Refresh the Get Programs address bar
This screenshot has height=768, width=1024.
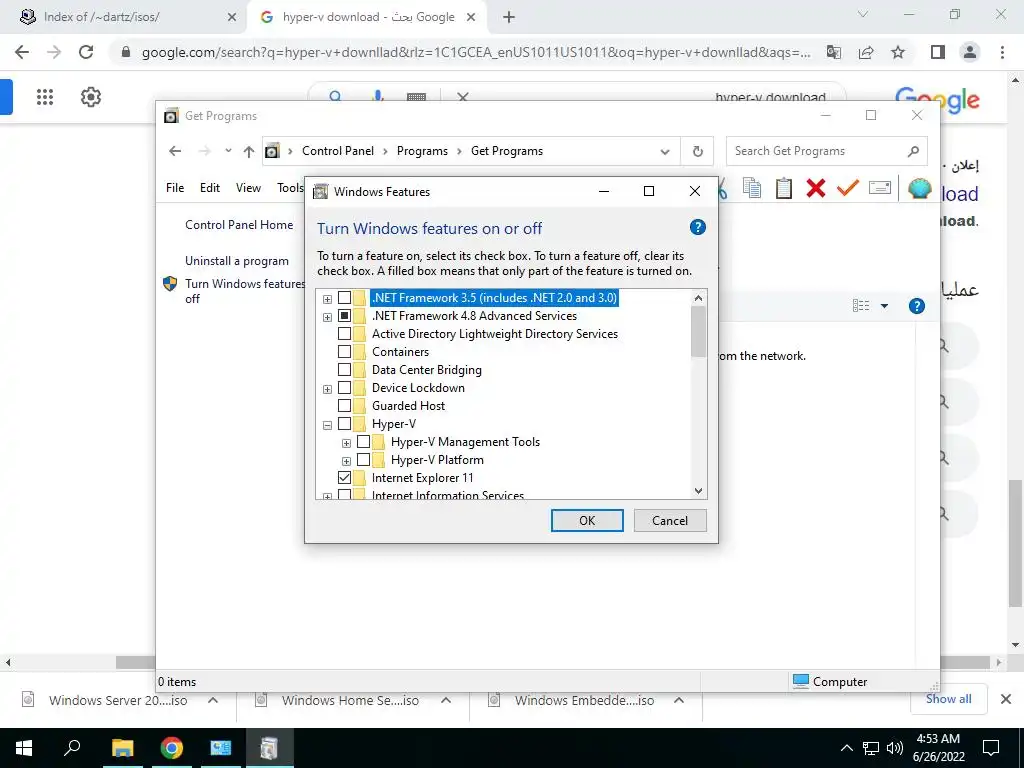point(697,152)
